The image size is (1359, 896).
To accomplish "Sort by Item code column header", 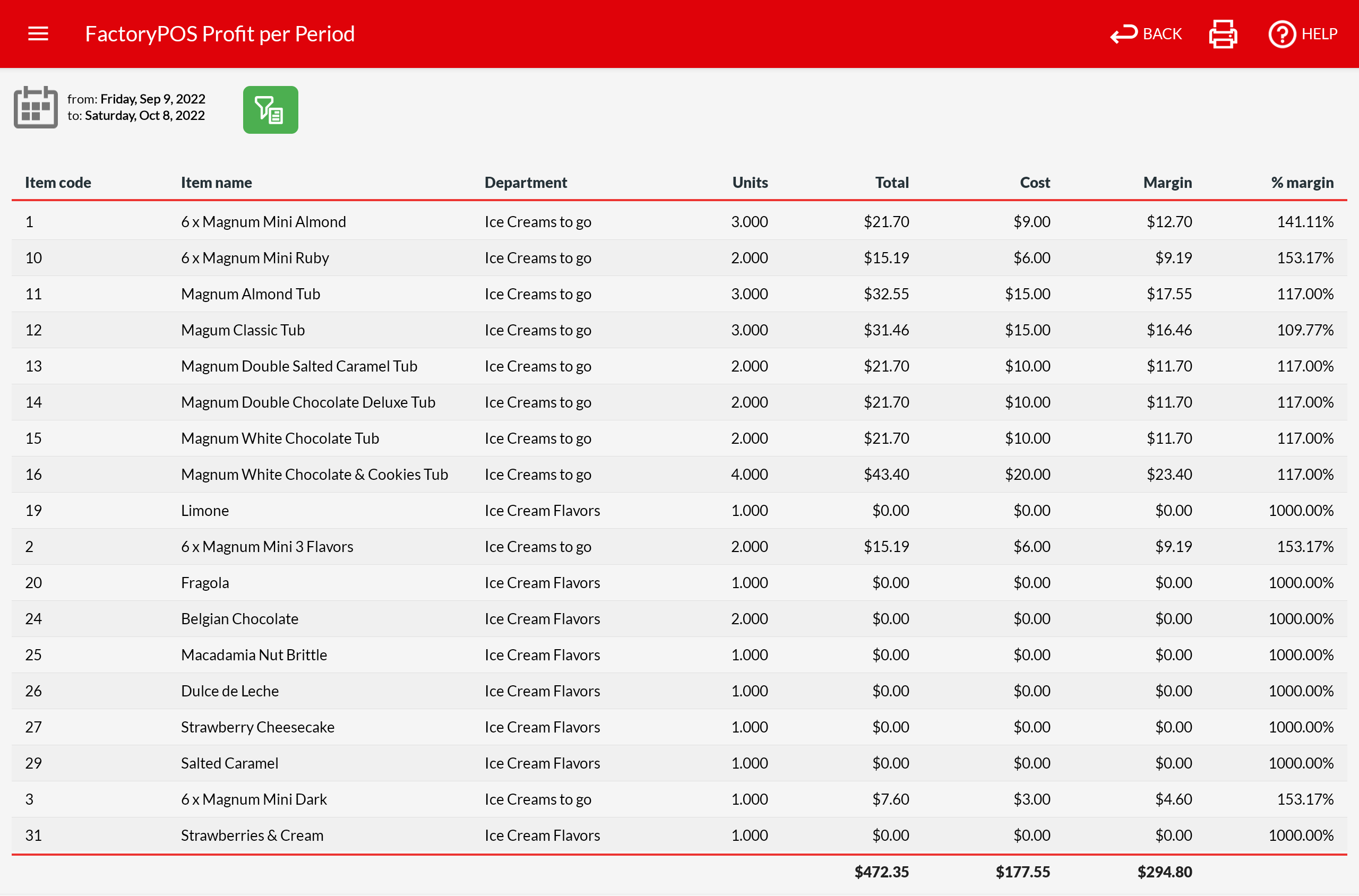I will (58, 182).
